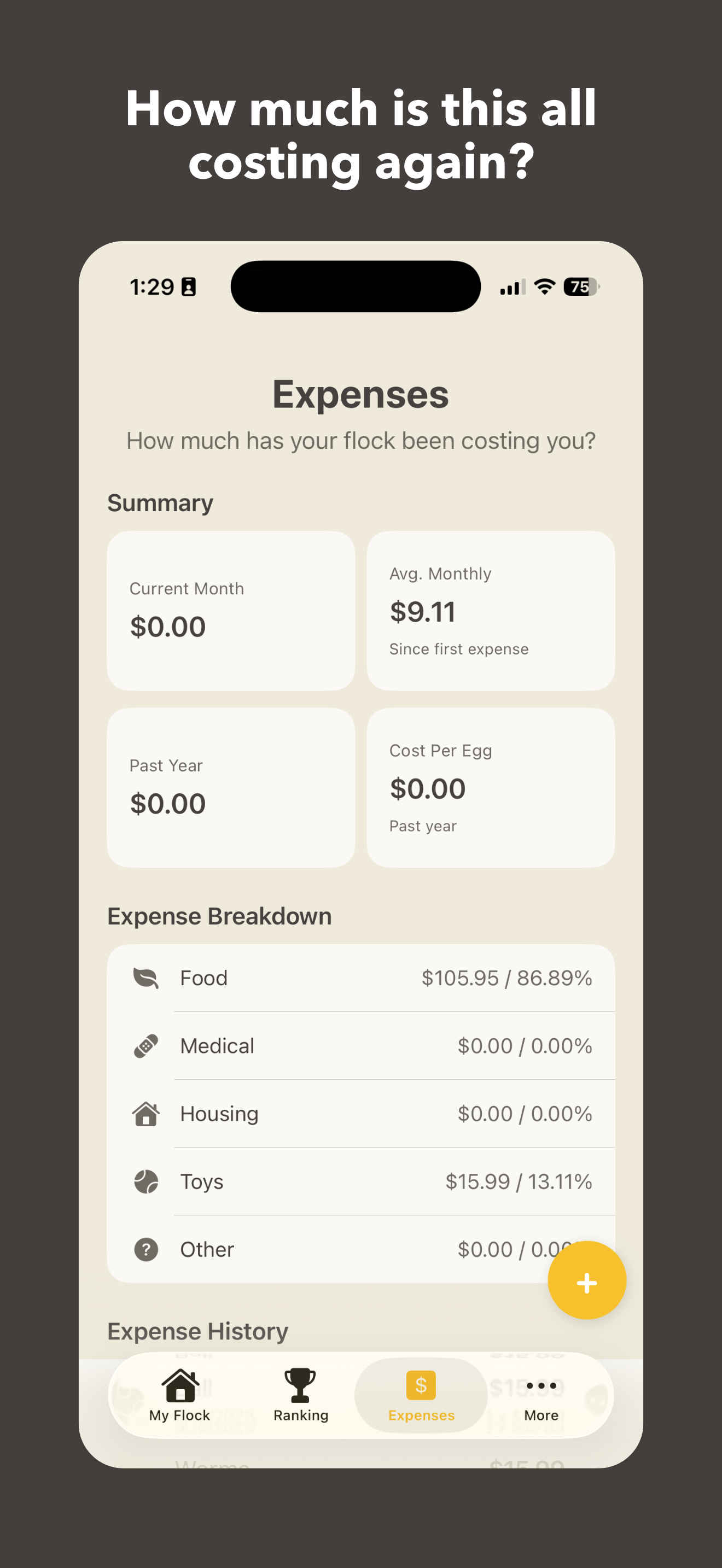This screenshot has height=1568, width=722.
Task: Tap the Food leaf icon
Action: click(146, 978)
